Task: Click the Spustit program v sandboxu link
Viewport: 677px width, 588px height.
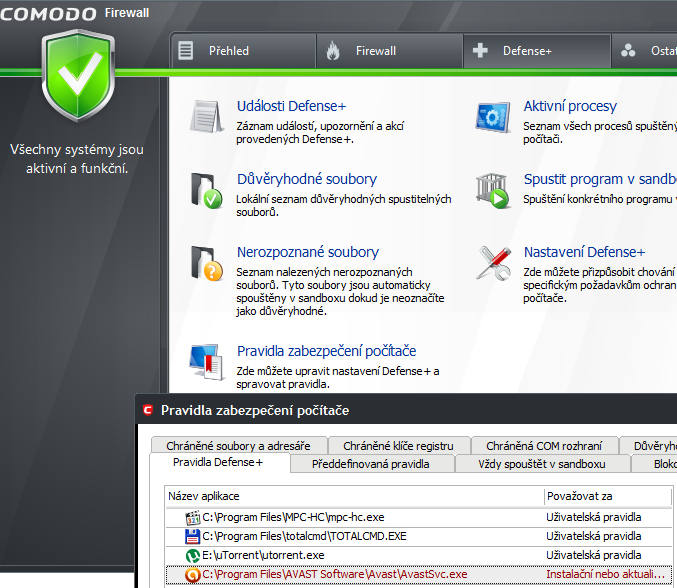Action: (600, 179)
